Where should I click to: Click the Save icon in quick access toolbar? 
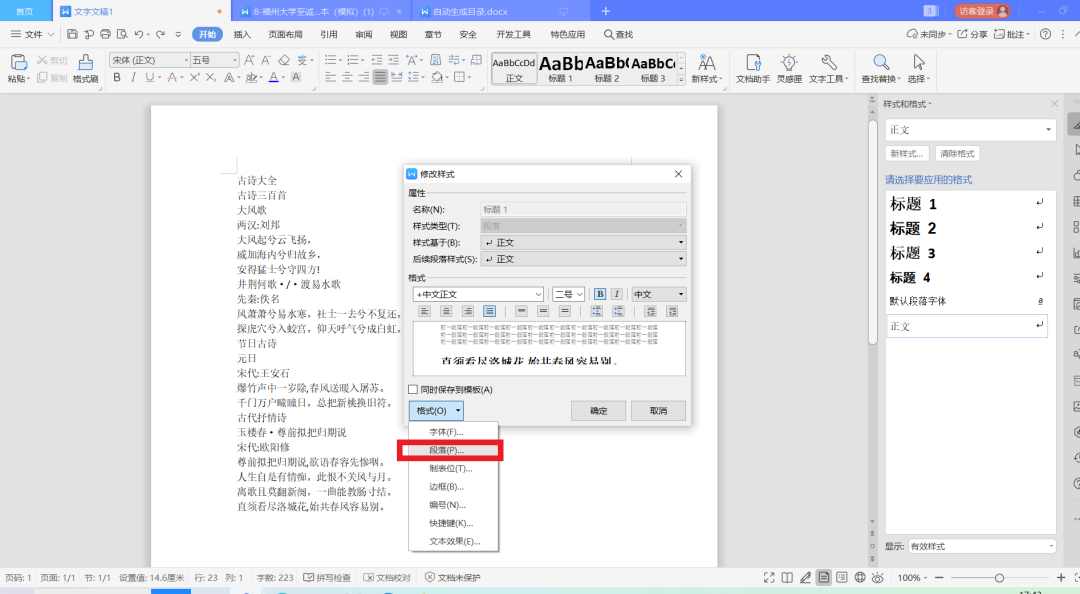coord(72,34)
